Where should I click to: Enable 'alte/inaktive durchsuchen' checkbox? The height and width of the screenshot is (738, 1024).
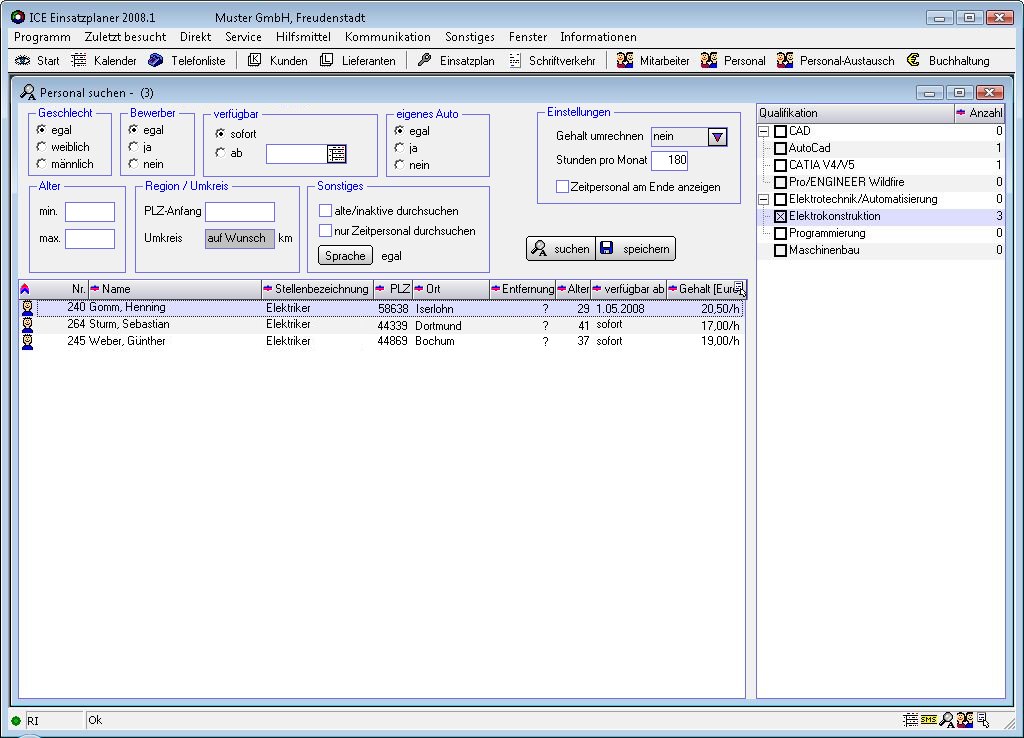325,211
